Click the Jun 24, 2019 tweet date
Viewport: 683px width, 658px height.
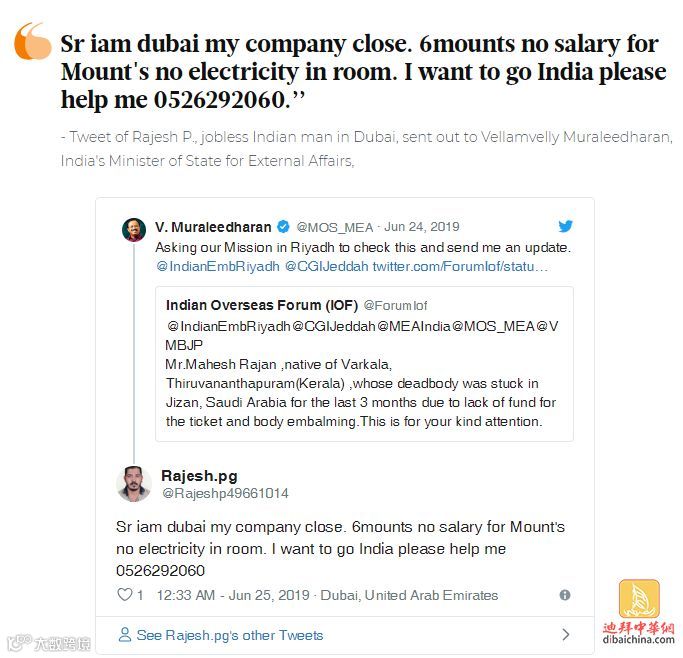422,227
